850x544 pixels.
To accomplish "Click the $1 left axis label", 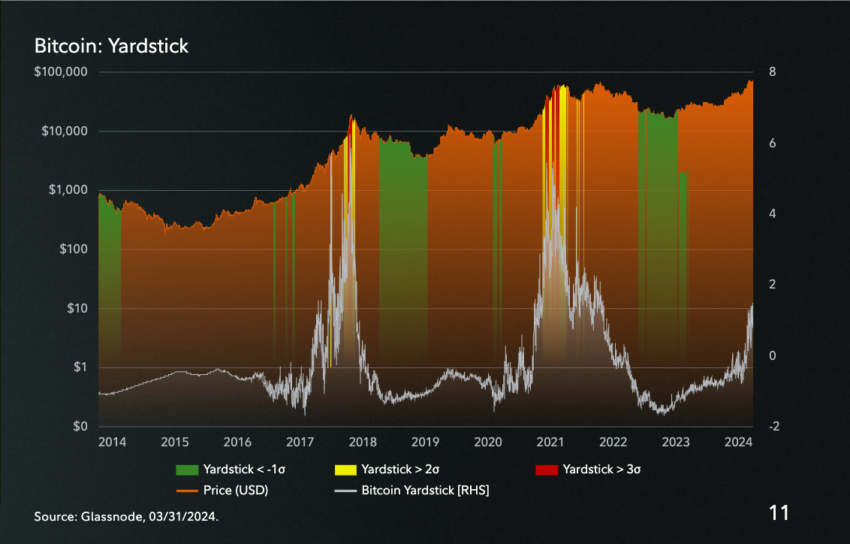I will pyautogui.click(x=80, y=367).
